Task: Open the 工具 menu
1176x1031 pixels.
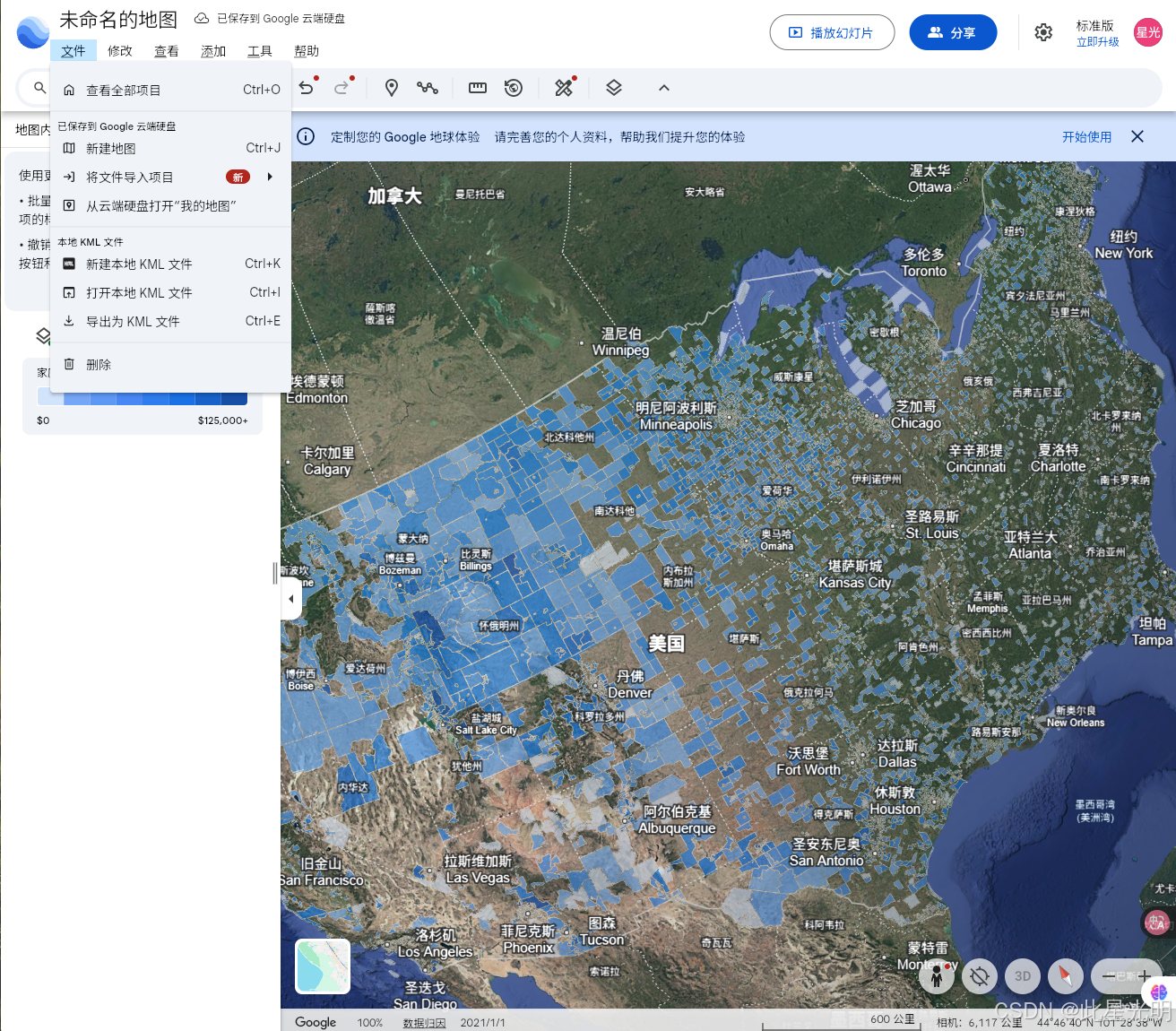Action: (260, 51)
